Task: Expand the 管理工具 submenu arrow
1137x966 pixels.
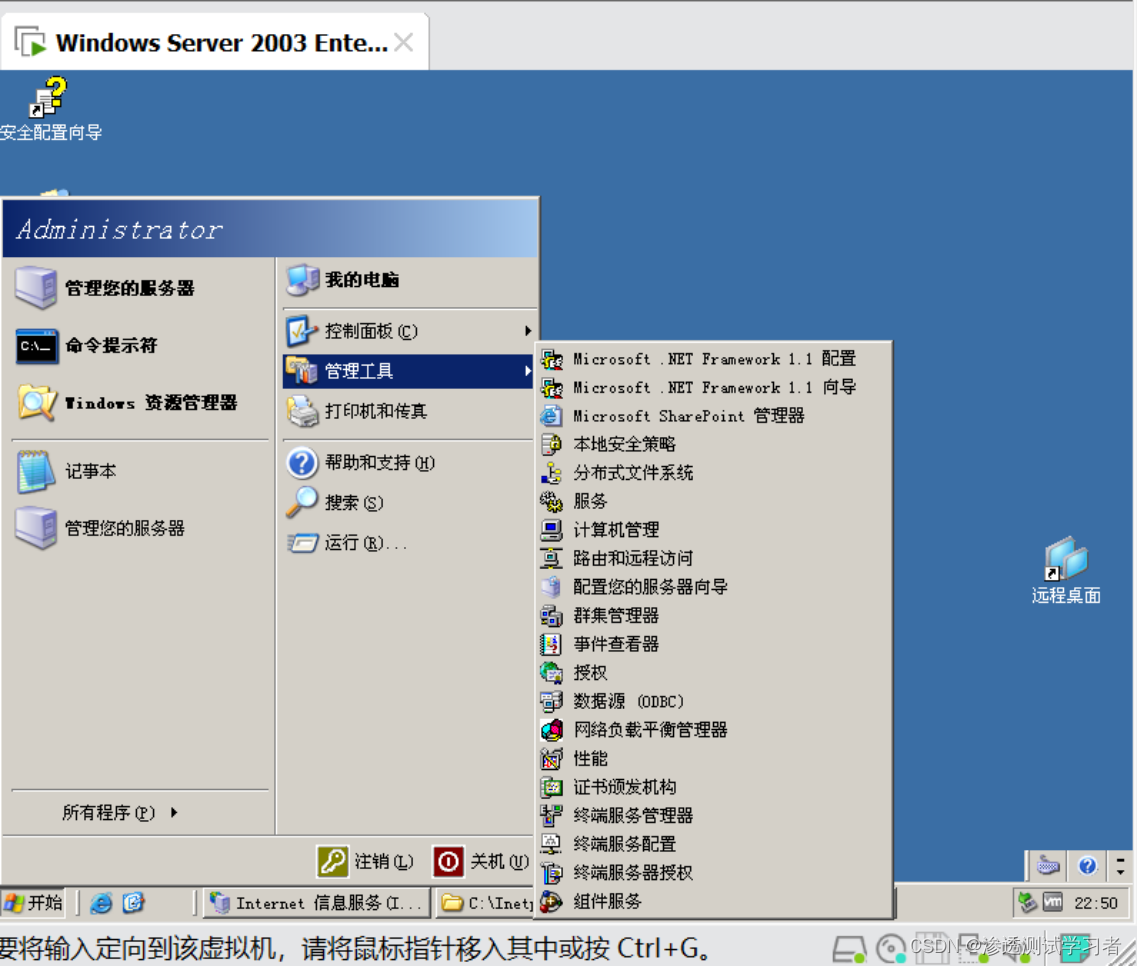Action: [529, 371]
